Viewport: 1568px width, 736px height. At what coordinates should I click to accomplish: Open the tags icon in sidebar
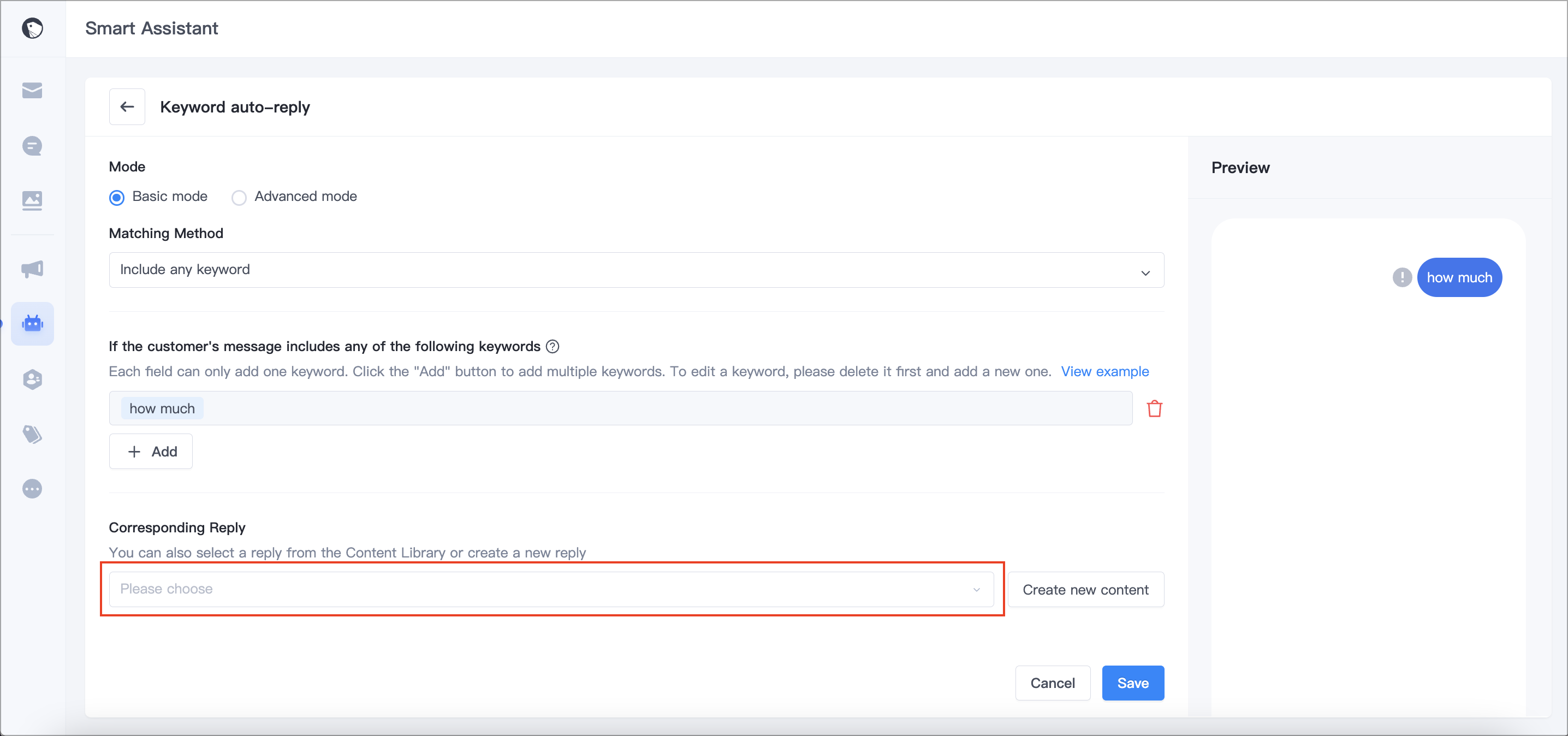[32, 434]
